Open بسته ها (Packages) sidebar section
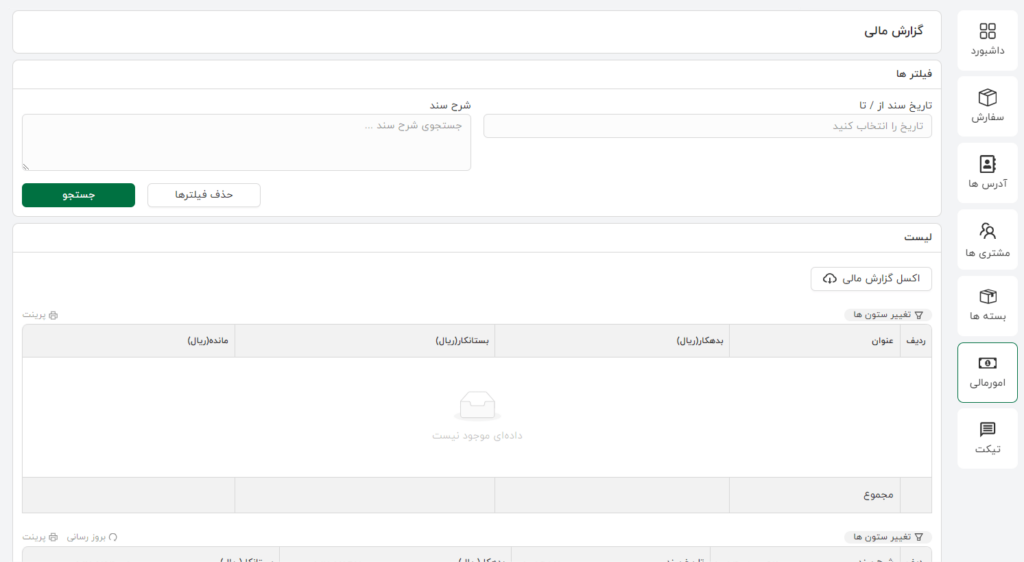Screen dimensions: 1024x562 click(987, 306)
